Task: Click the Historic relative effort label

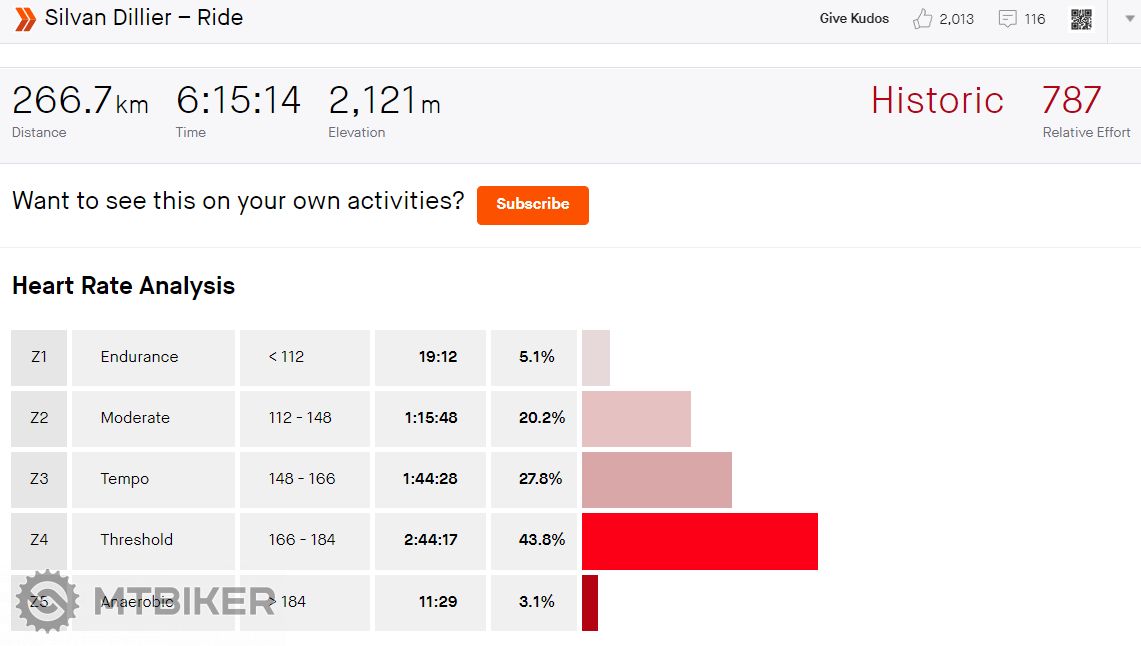Action: (936, 101)
